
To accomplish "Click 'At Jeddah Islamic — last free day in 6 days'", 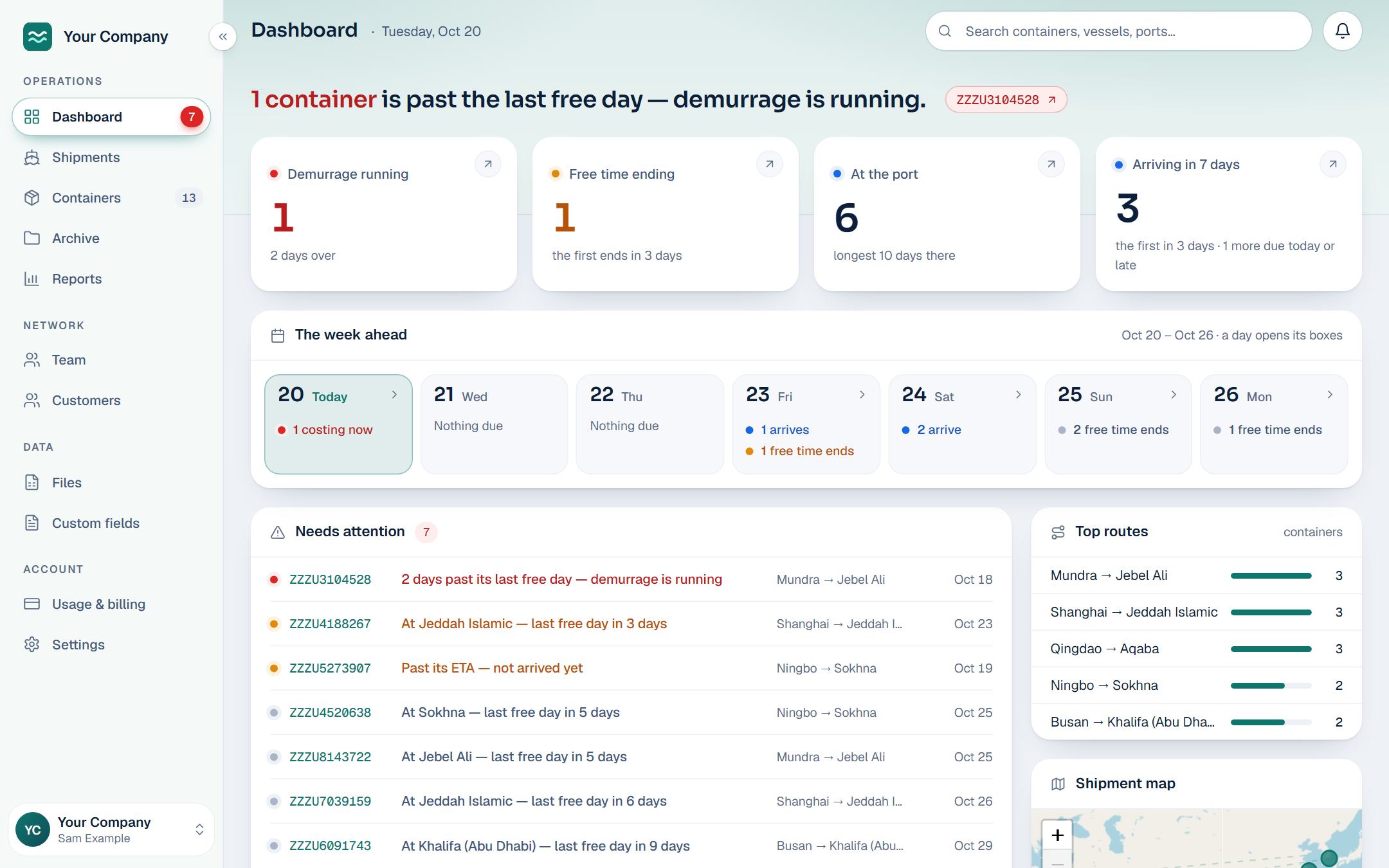I will coord(534,801).
